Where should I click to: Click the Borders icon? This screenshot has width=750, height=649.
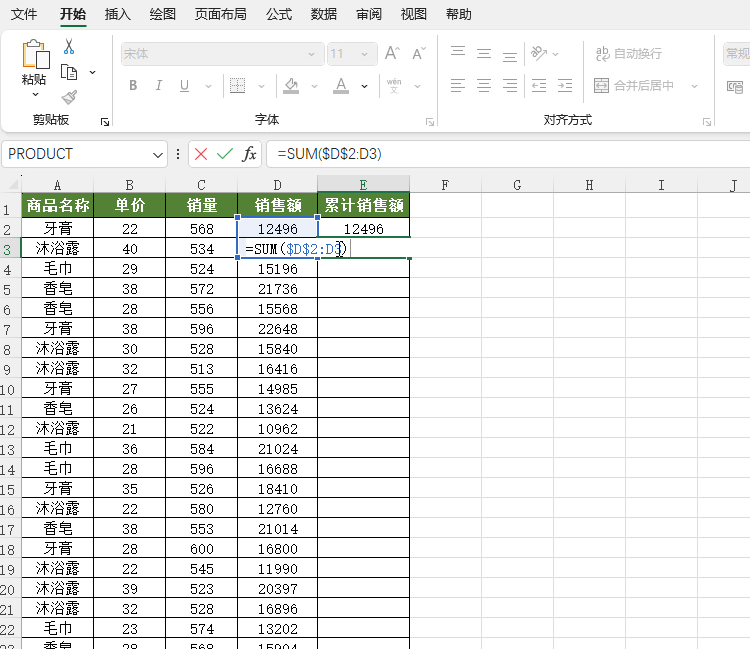[237, 86]
